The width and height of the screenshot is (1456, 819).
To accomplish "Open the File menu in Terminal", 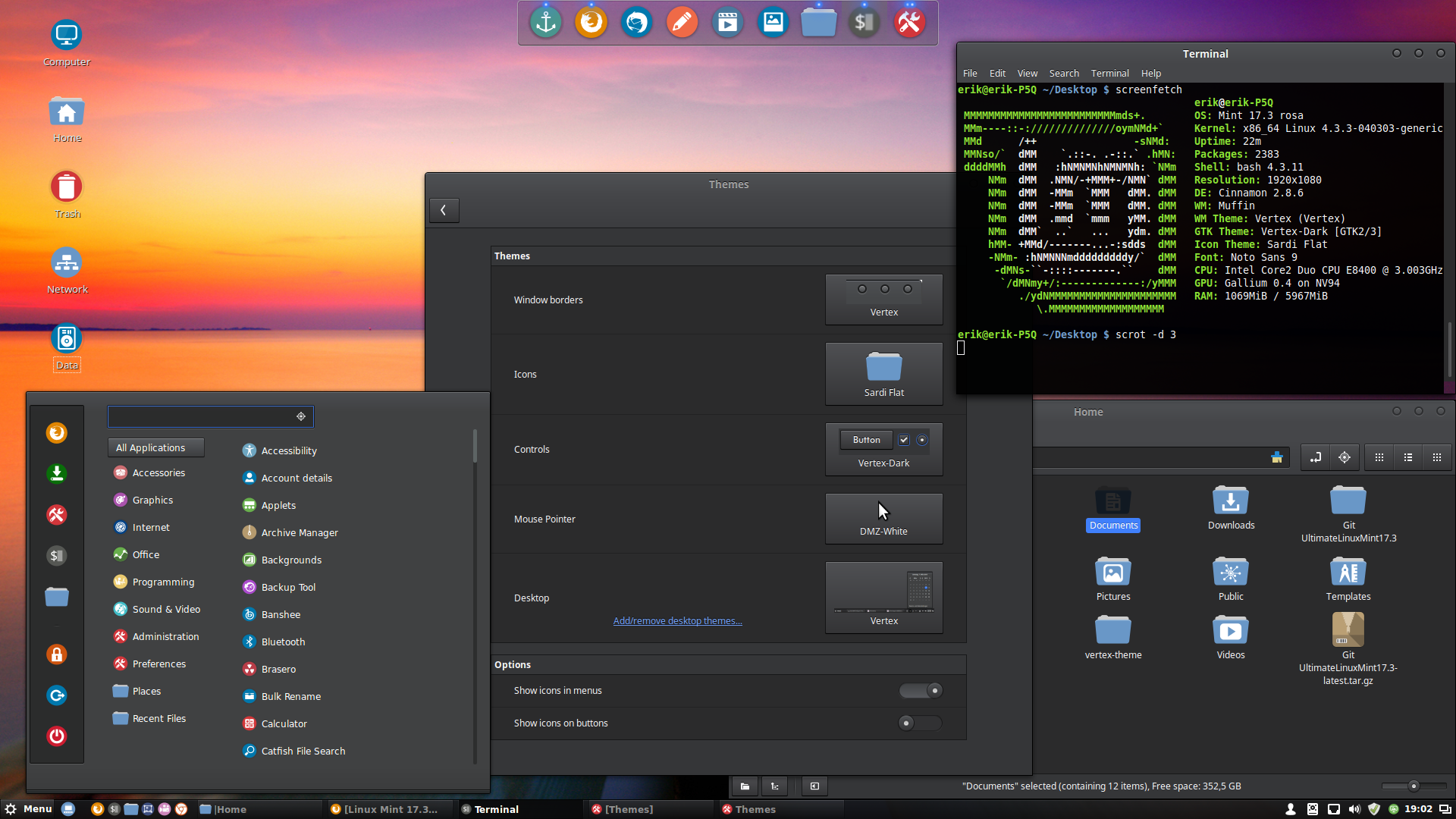I will coord(970,74).
